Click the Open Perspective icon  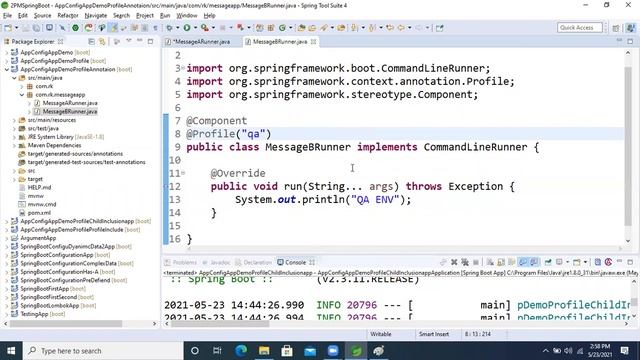616,28
